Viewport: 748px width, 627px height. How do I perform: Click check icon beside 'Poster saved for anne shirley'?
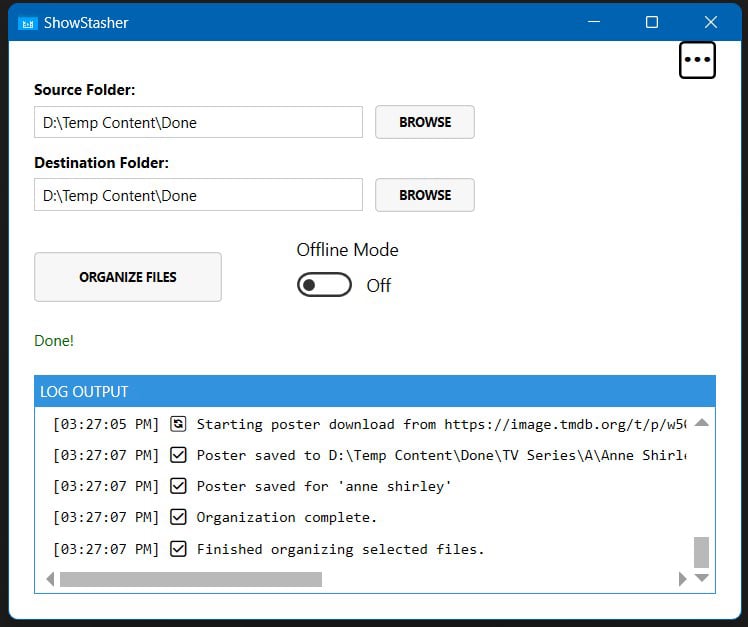pyautogui.click(x=178, y=486)
